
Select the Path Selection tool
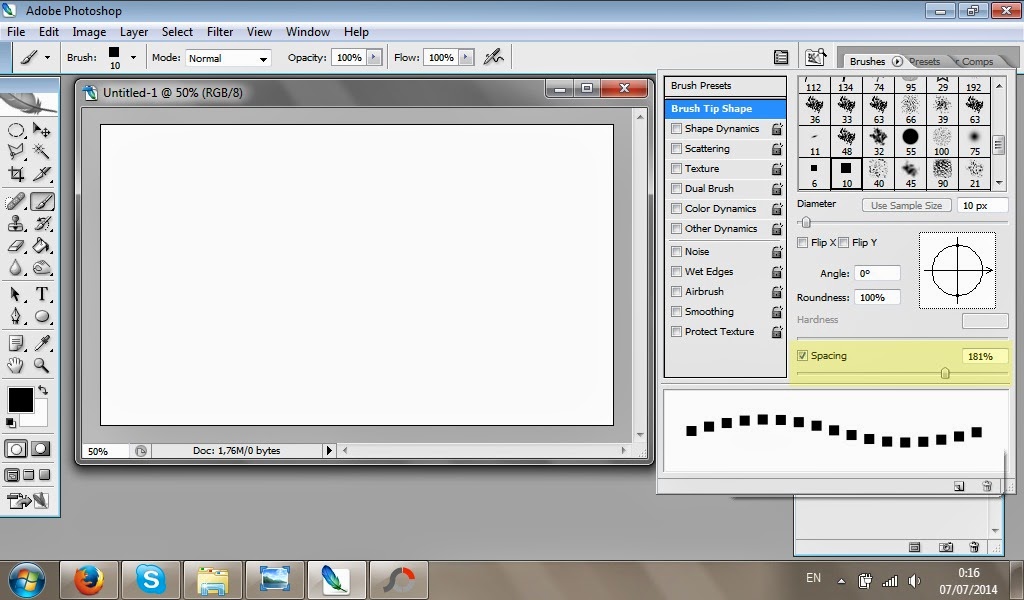click(x=16, y=294)
